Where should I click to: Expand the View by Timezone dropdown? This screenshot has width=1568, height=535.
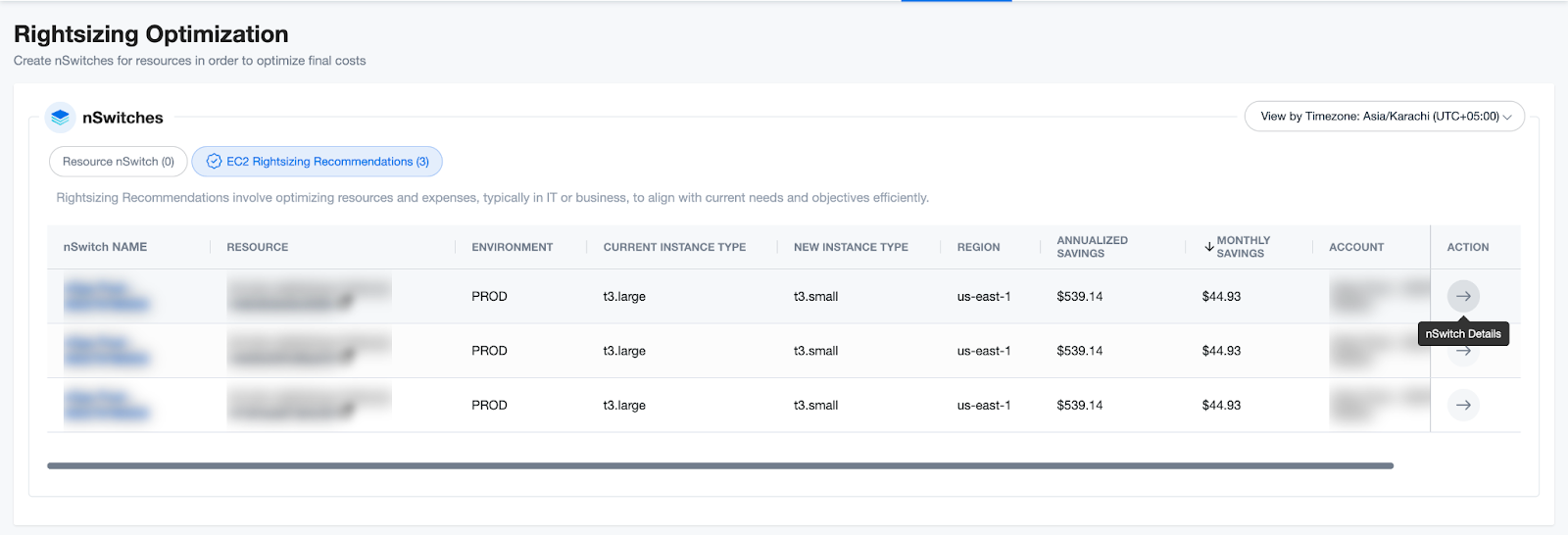click(1384, 117)
